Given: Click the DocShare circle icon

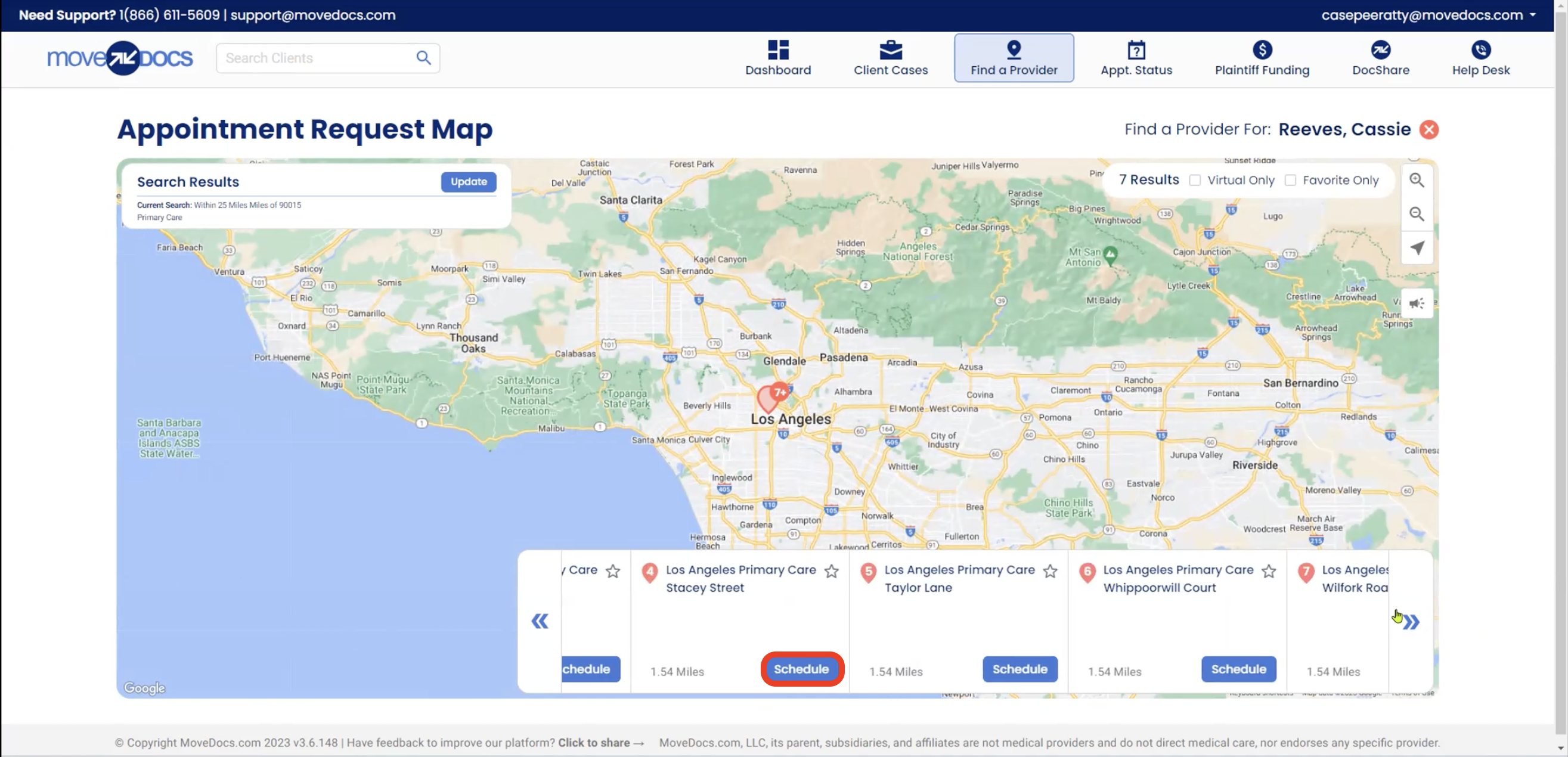Looking at the screenshot, I should click(x=1381, y=50).
